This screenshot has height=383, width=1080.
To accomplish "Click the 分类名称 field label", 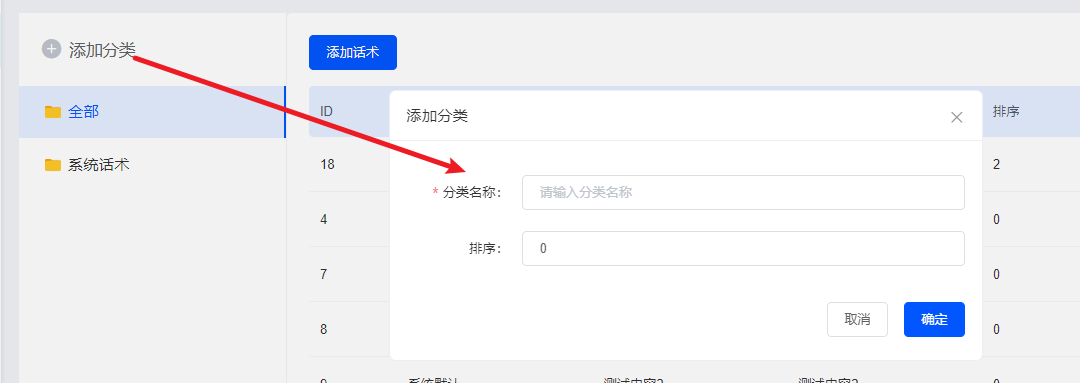I will [x=472, y=192].
